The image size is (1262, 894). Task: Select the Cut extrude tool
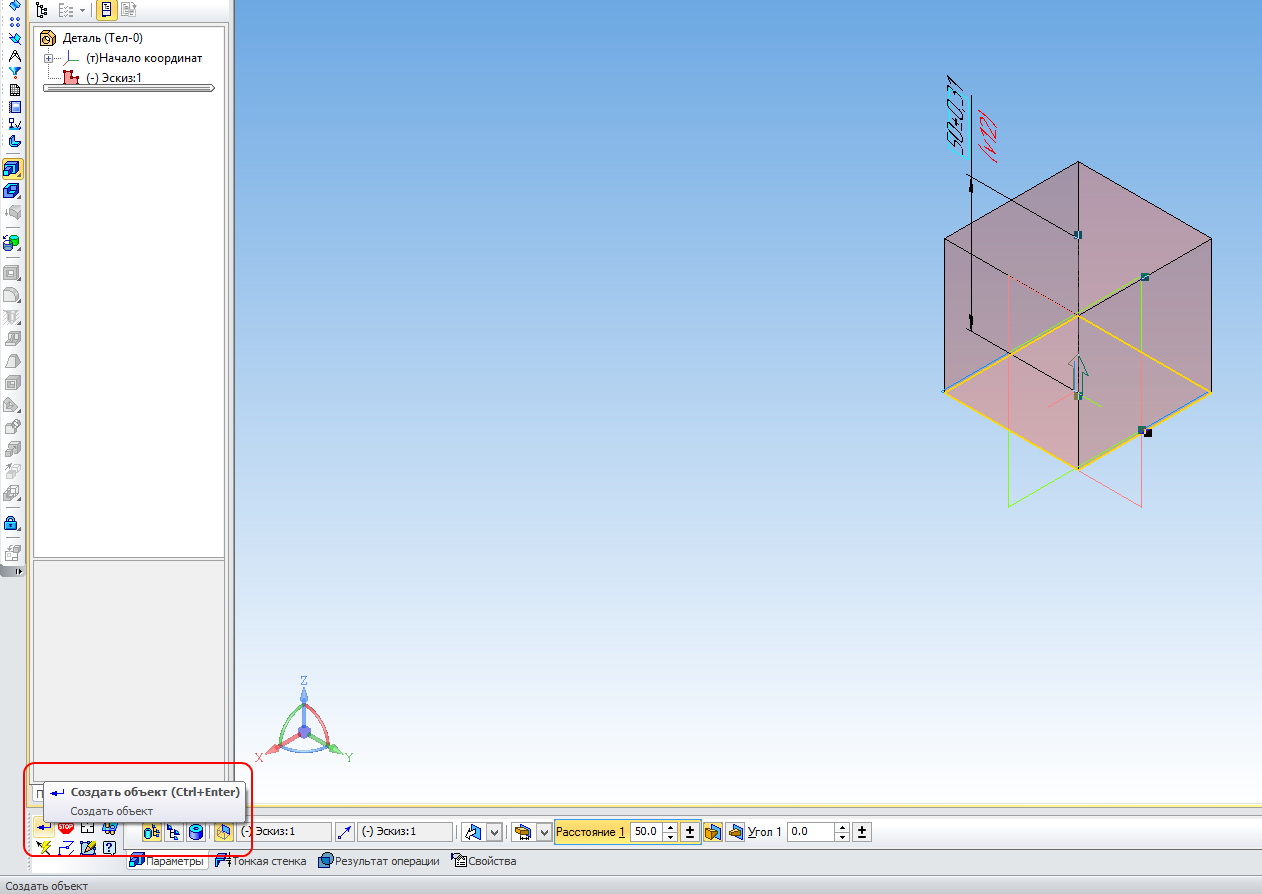click(x=14, y=190)
